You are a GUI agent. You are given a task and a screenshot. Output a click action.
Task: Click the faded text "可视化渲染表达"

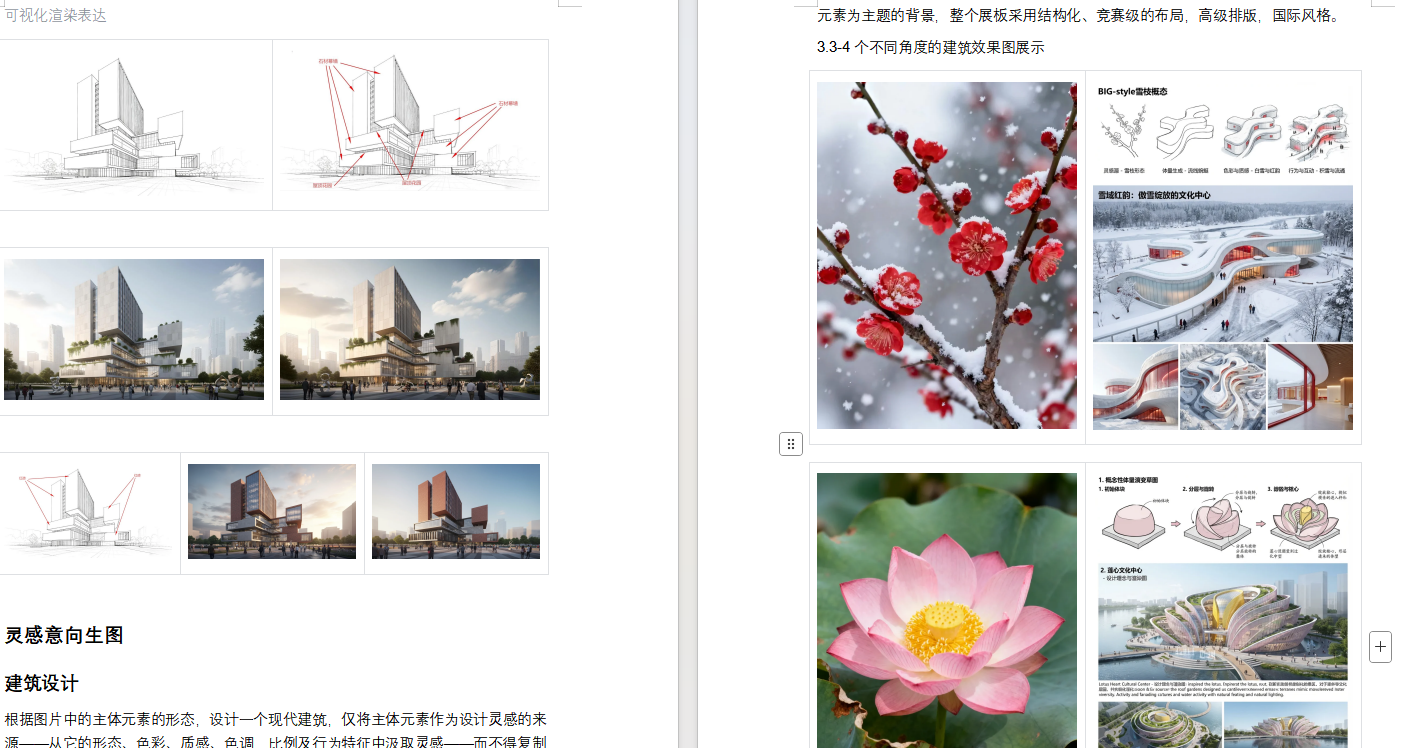(56, 15)
